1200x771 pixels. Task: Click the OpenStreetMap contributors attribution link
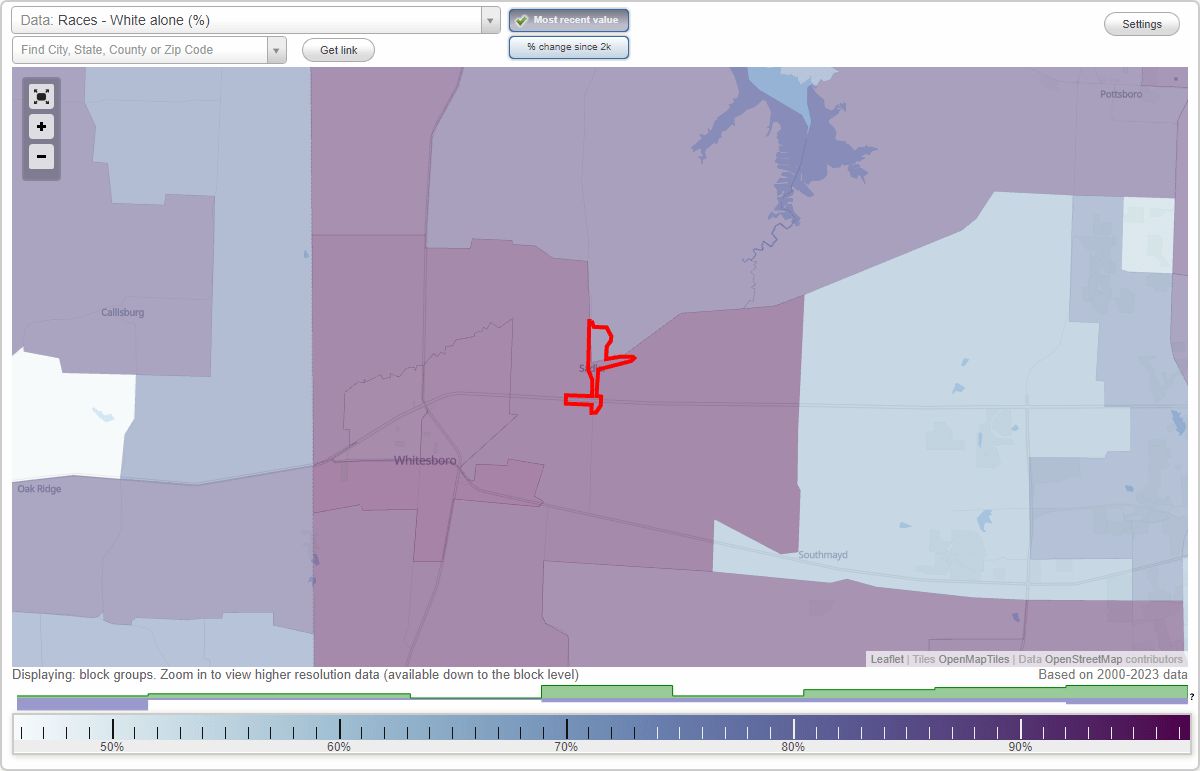click(x=1108, y=659)
